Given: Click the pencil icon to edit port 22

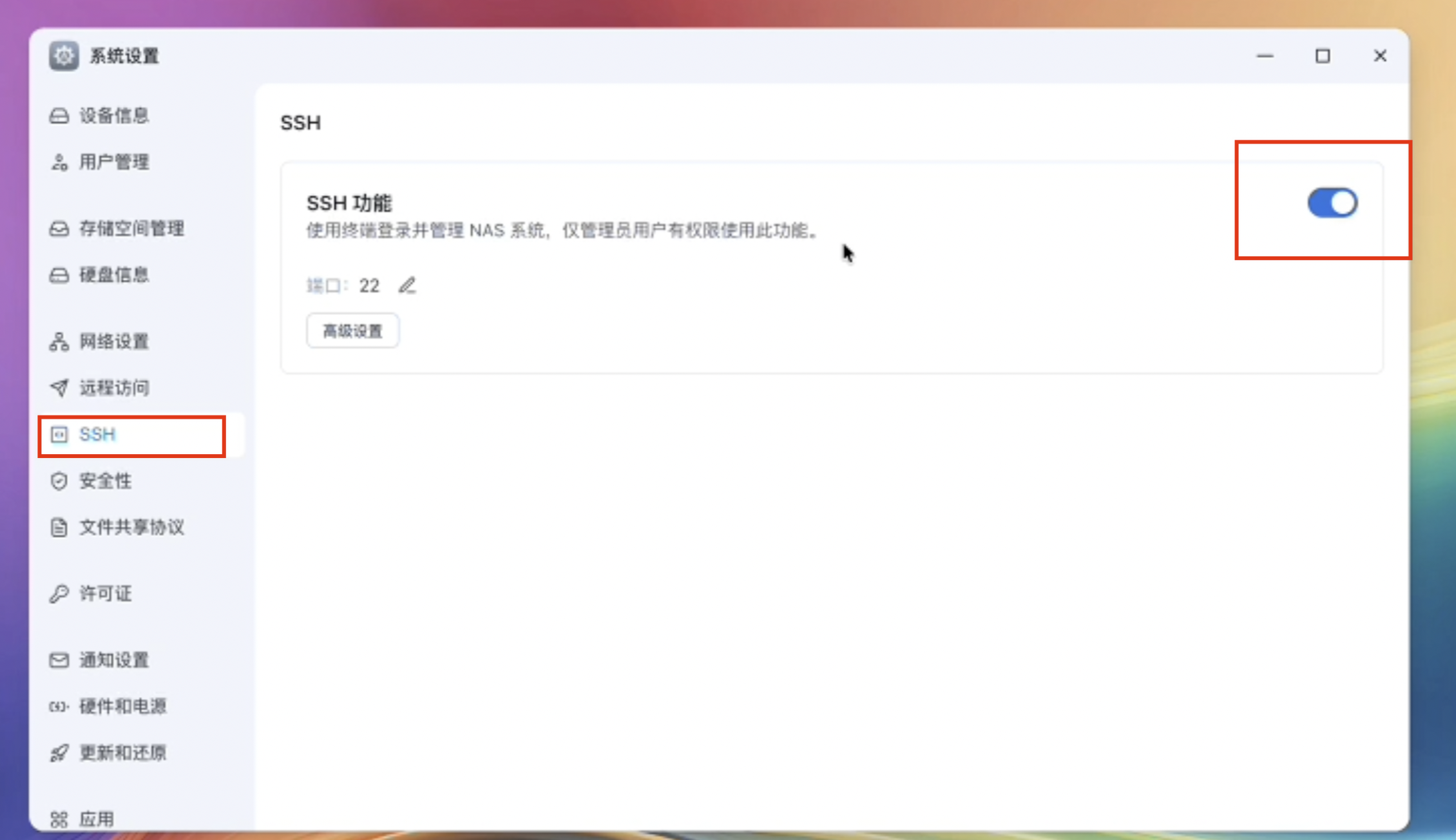Looking at the screenshot, I should click(407, 285).
